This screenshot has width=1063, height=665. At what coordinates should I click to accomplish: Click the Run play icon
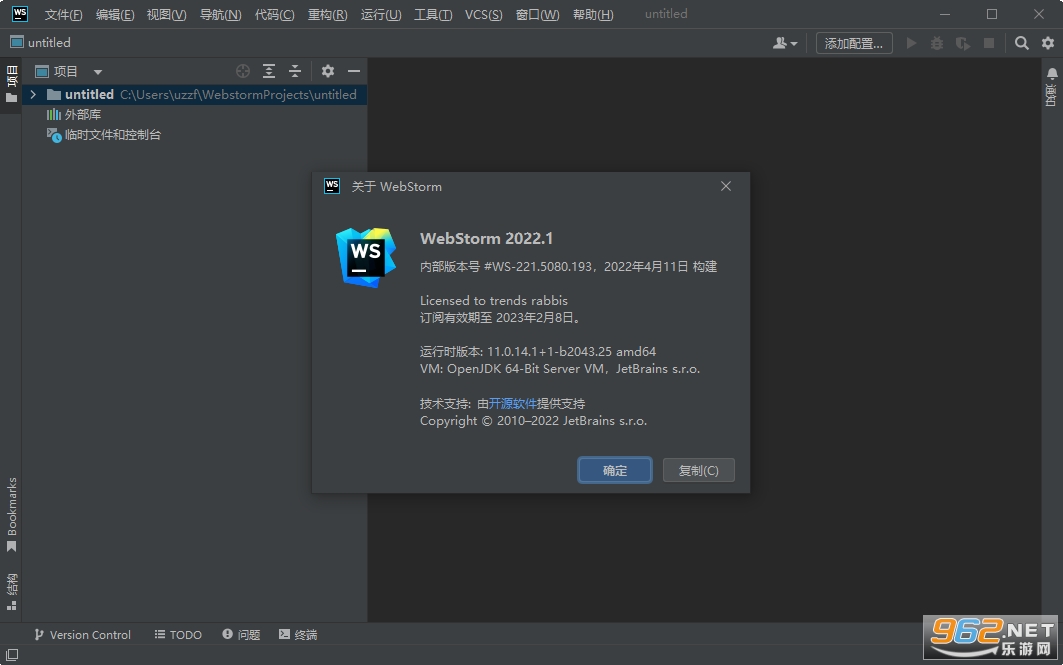click(911, 43)
